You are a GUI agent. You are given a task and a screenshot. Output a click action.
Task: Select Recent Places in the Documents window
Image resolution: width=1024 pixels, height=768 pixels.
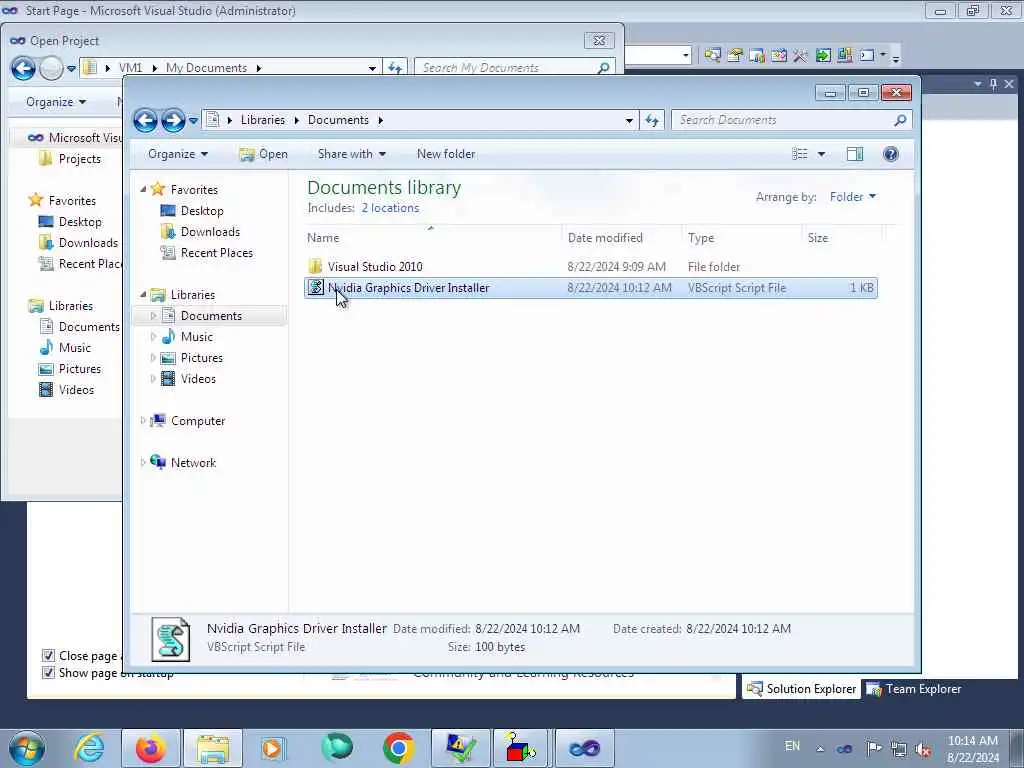216,253
